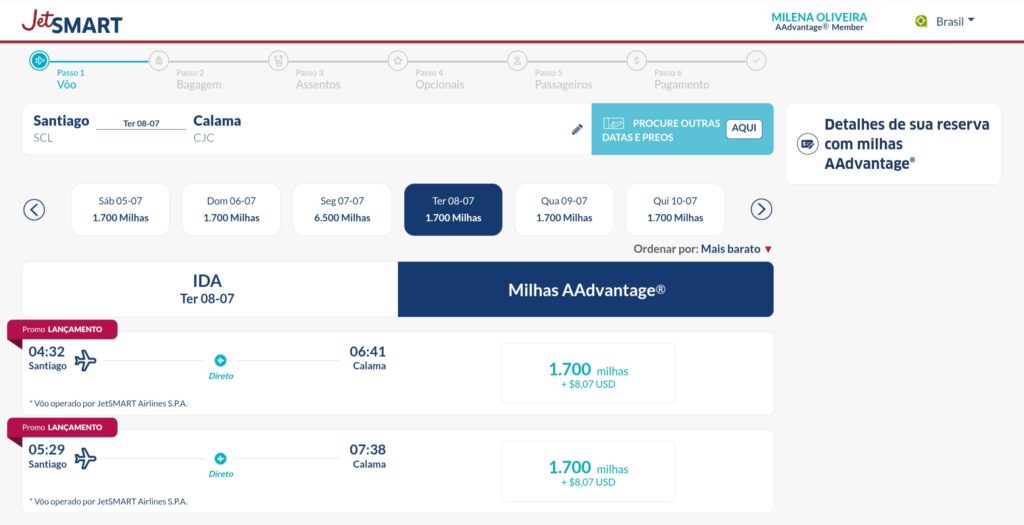Choose 1.700 milhas fare for the 05:29 flight
Screen dimensions: 1024x525
588,471
